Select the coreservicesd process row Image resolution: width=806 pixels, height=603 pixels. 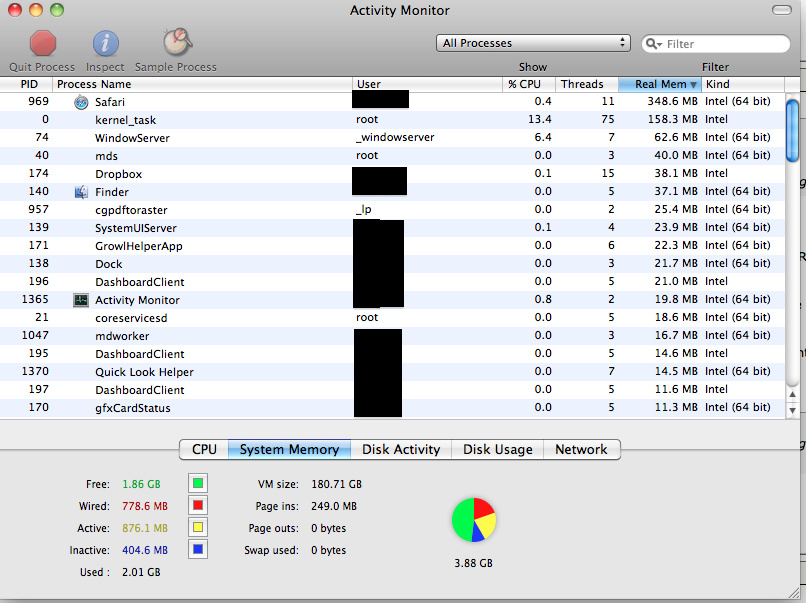click(393, 318)
